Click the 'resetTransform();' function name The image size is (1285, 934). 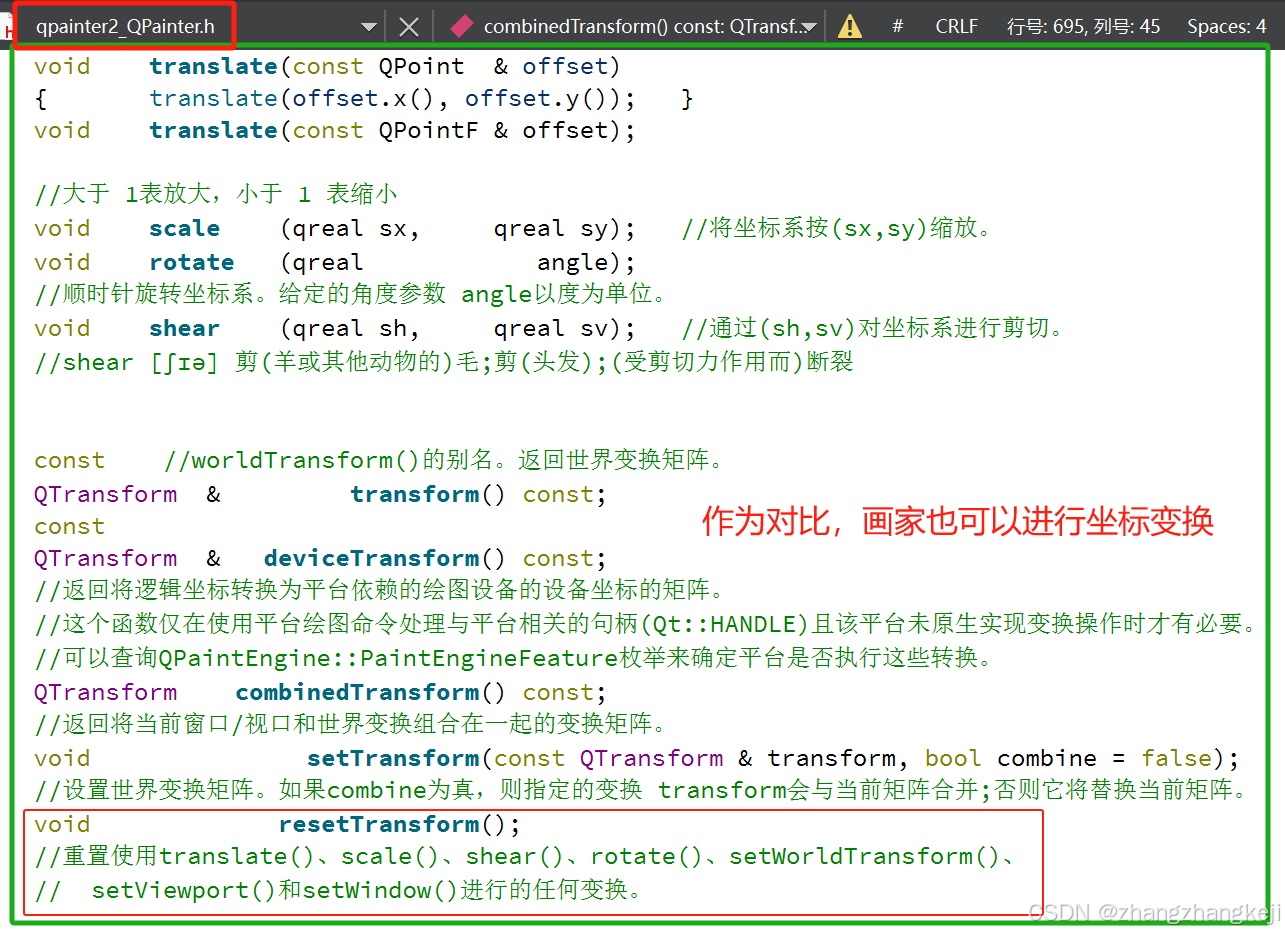point(400,824)
